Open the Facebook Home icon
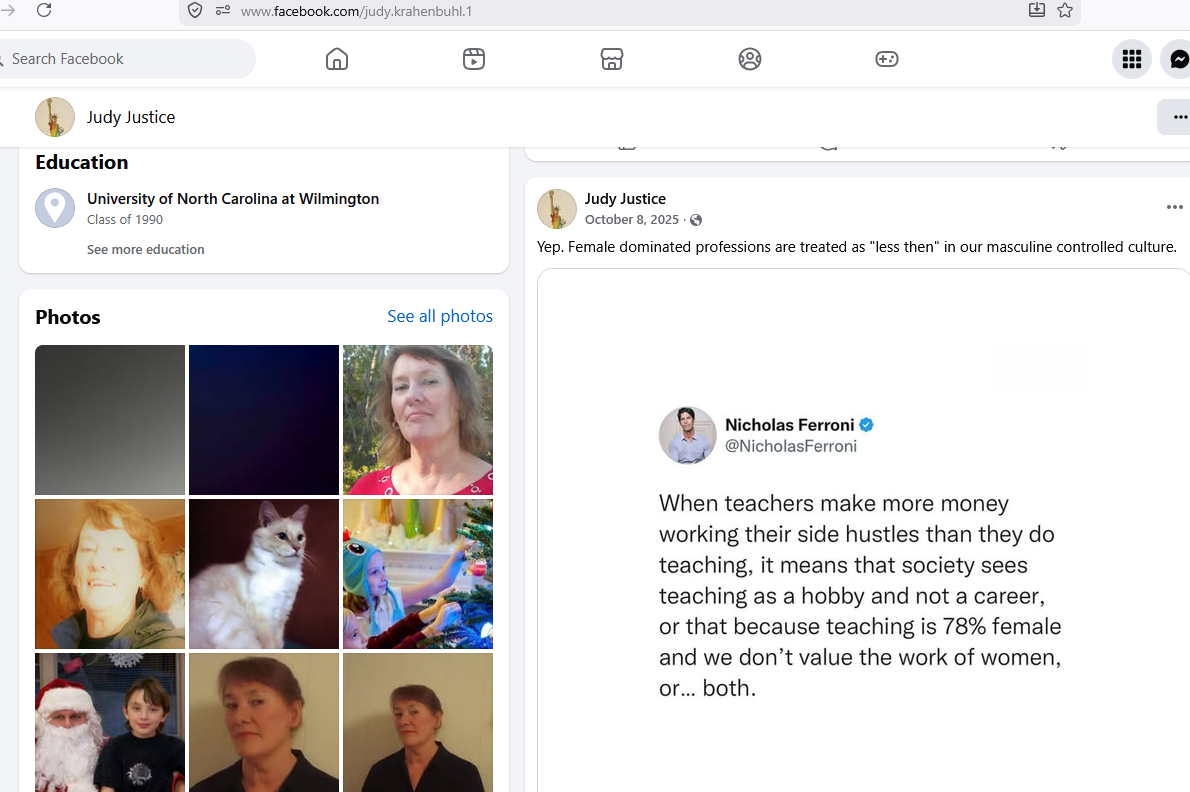The height and width of the screenshot is (792, 1190). pyautogui.click(x=337, y=59)
